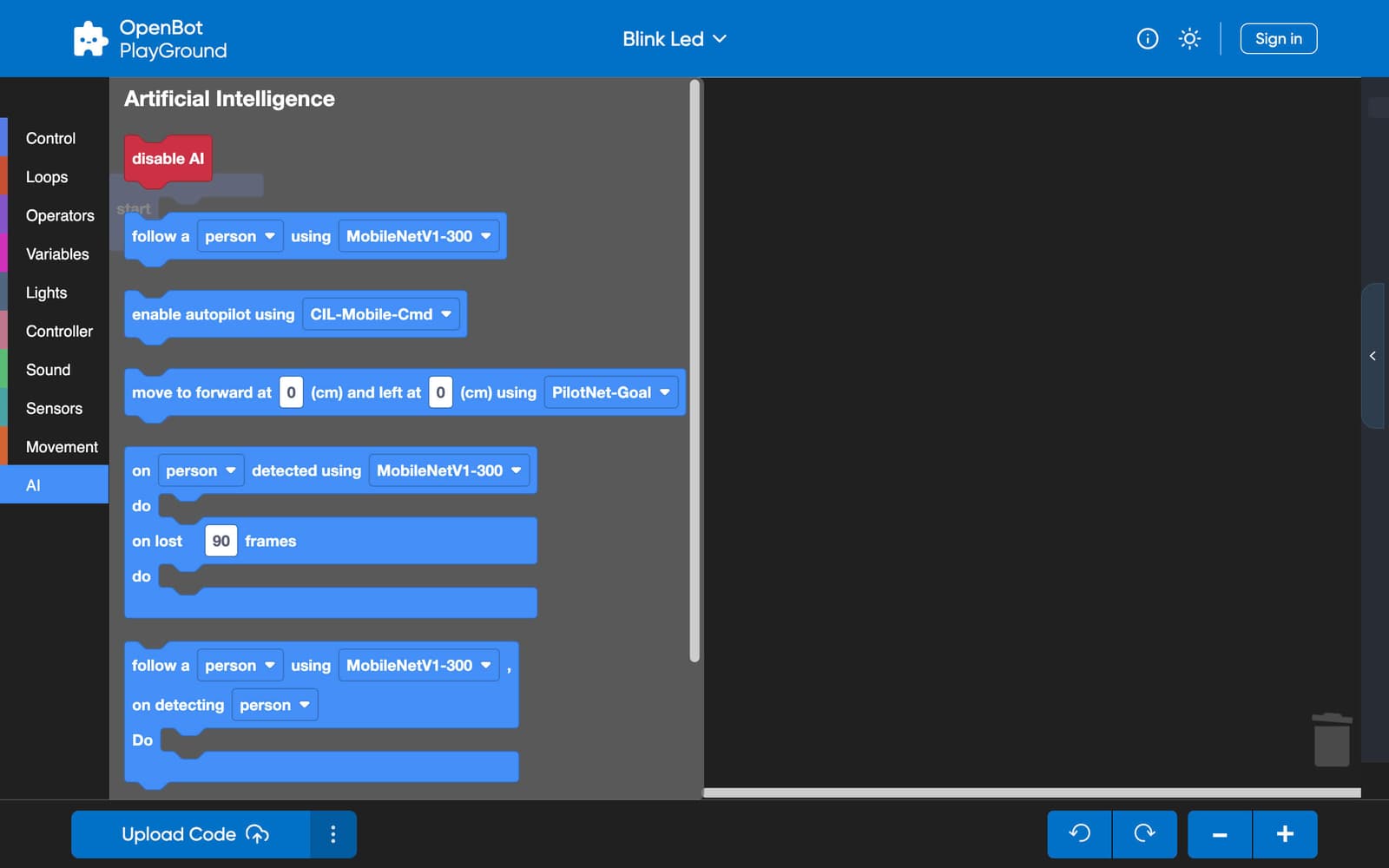Click the workspace horizontal scrollbar
Viewport: 1389px width, 868px height.
(x=1032, y=792)
